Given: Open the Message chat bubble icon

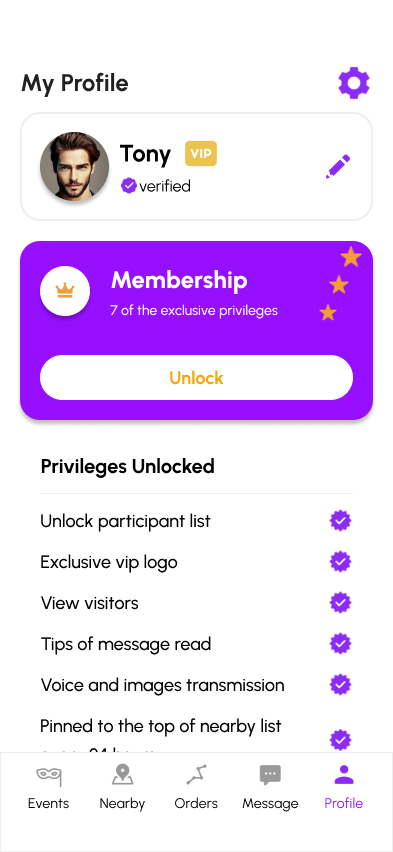Looking at the screenshot, I should [270, 775].
